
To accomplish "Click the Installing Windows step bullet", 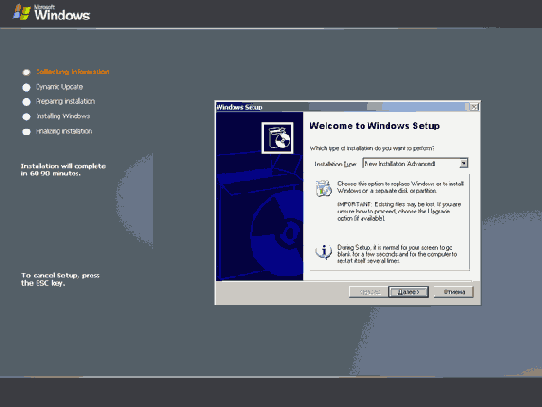I will pyautogui.click(x=26, y=117).
